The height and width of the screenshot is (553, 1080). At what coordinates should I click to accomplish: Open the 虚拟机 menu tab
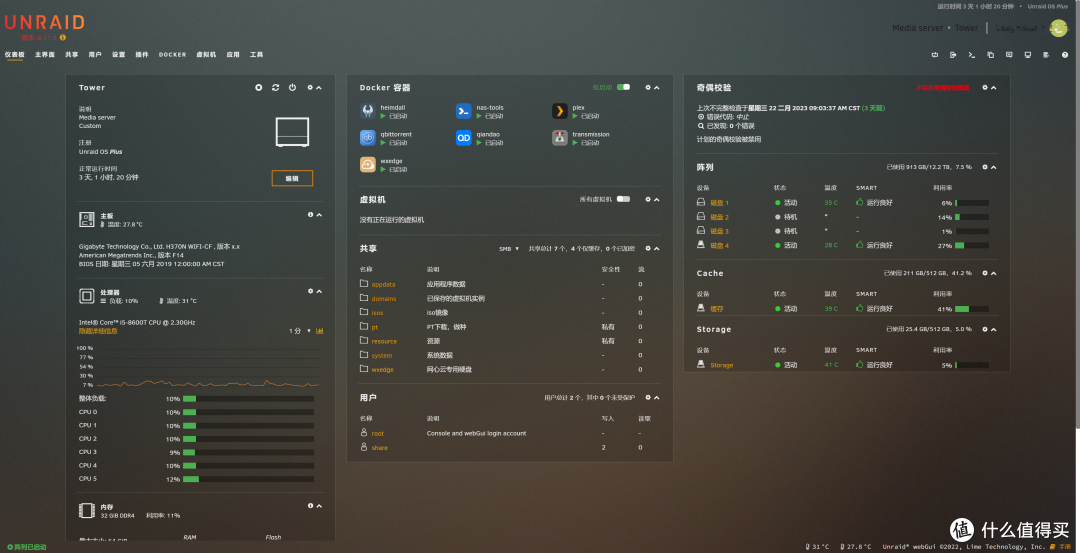[206, 54]
